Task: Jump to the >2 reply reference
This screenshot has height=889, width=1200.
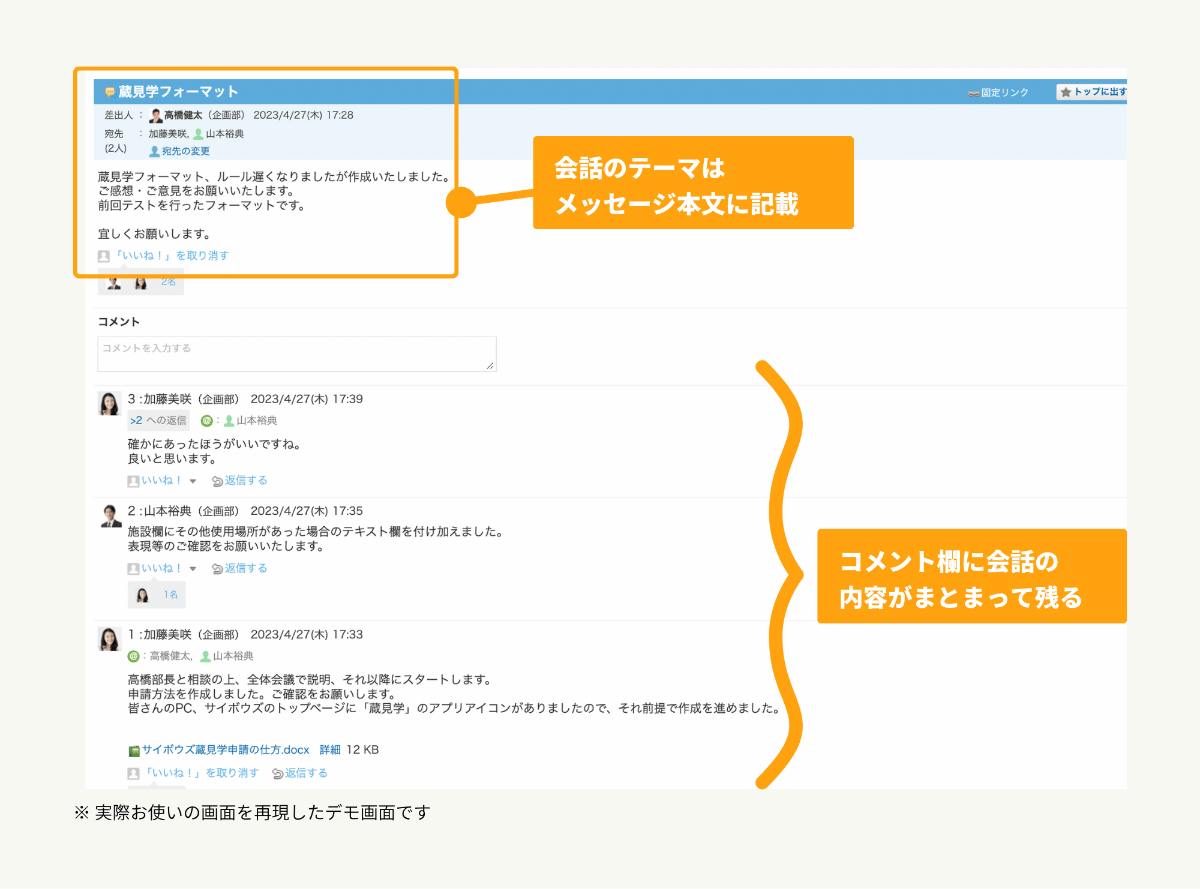Action: [x=136, y=421]
